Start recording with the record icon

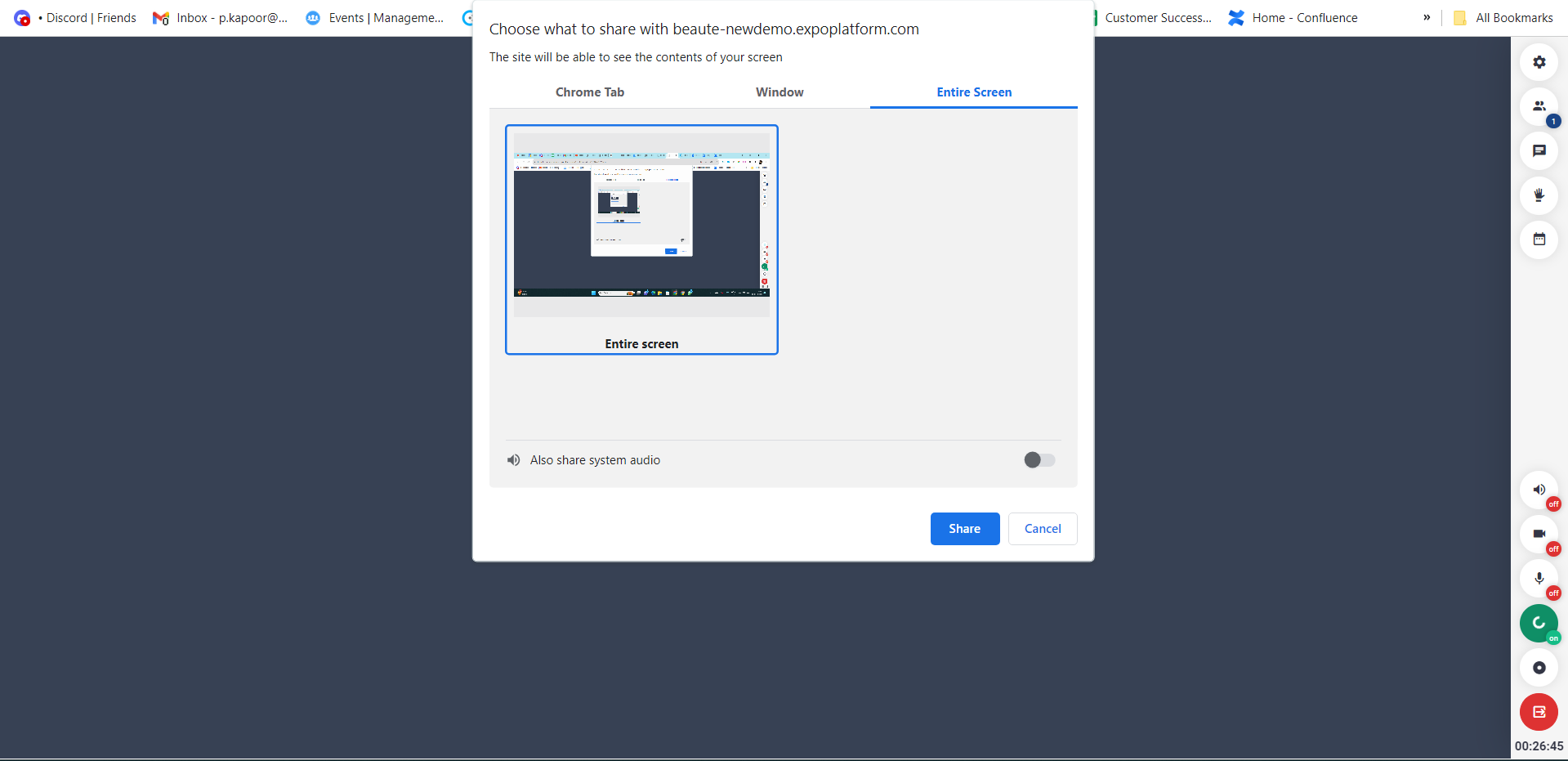(x=1539, y=668)
